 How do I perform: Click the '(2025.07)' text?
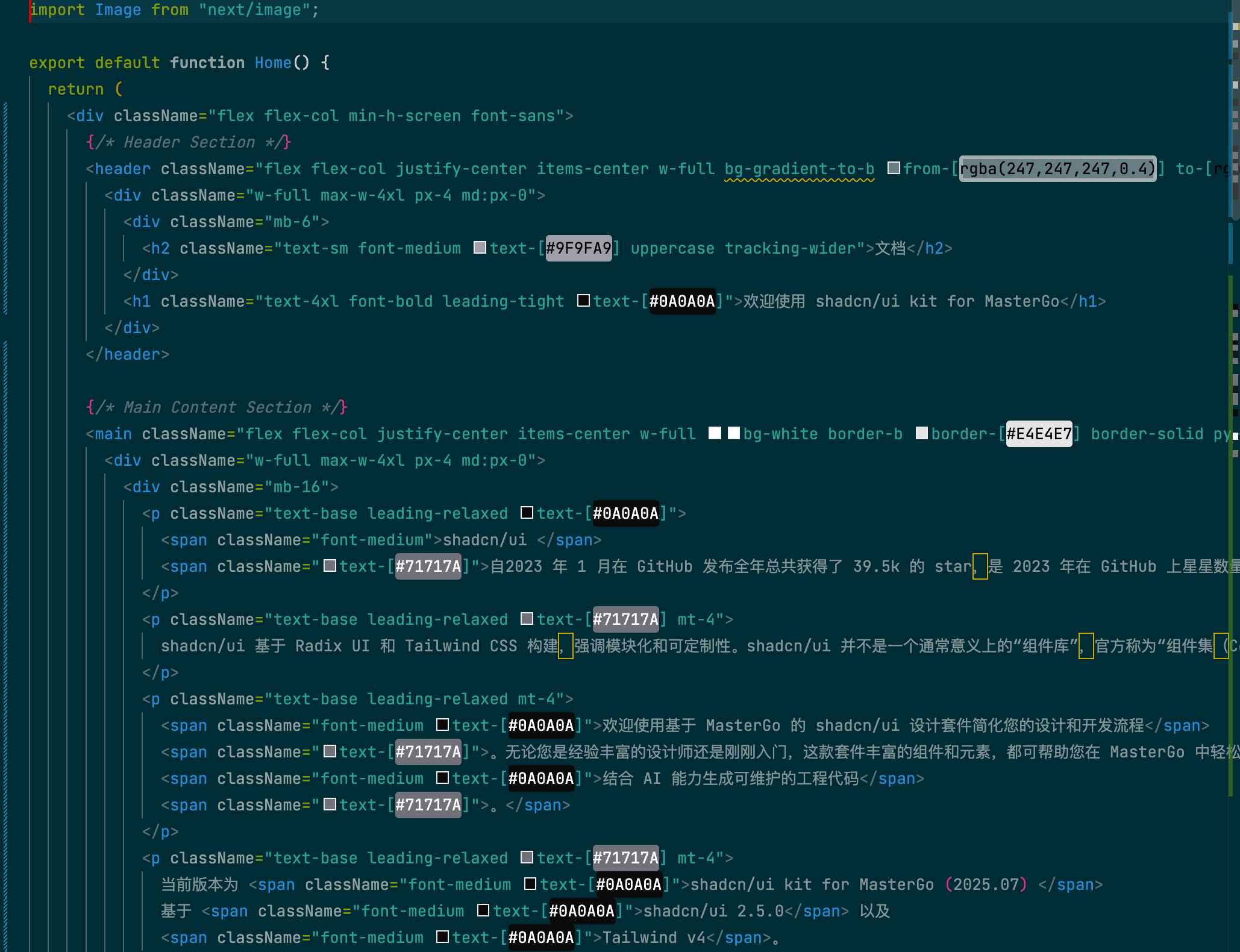[x=986, y=885]
